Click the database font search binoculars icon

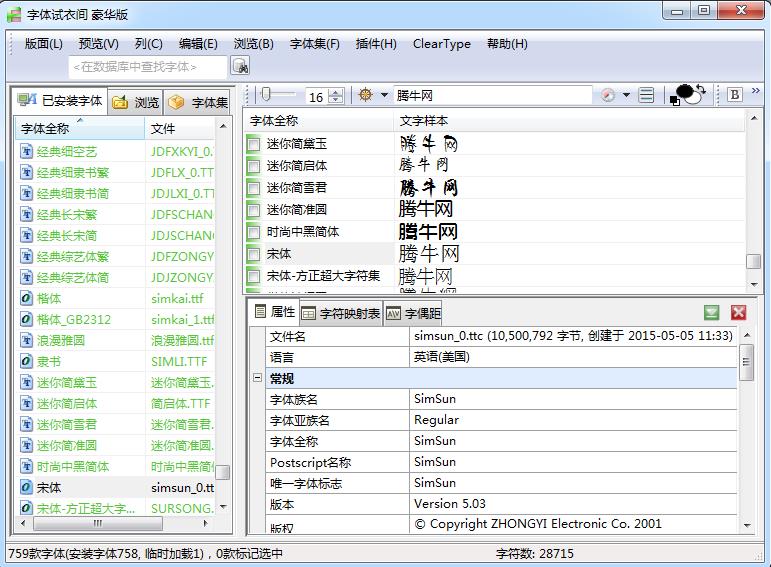240,66
